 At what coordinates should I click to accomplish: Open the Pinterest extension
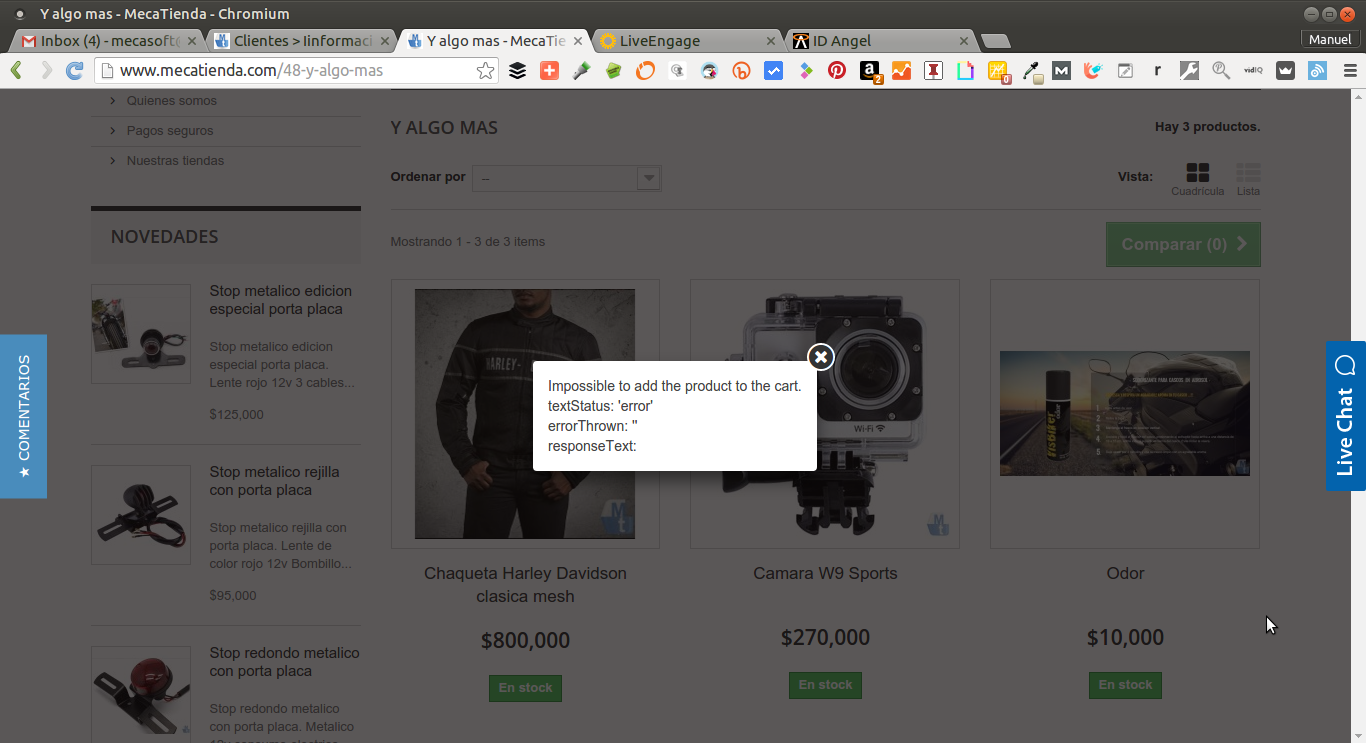point(837,71)
